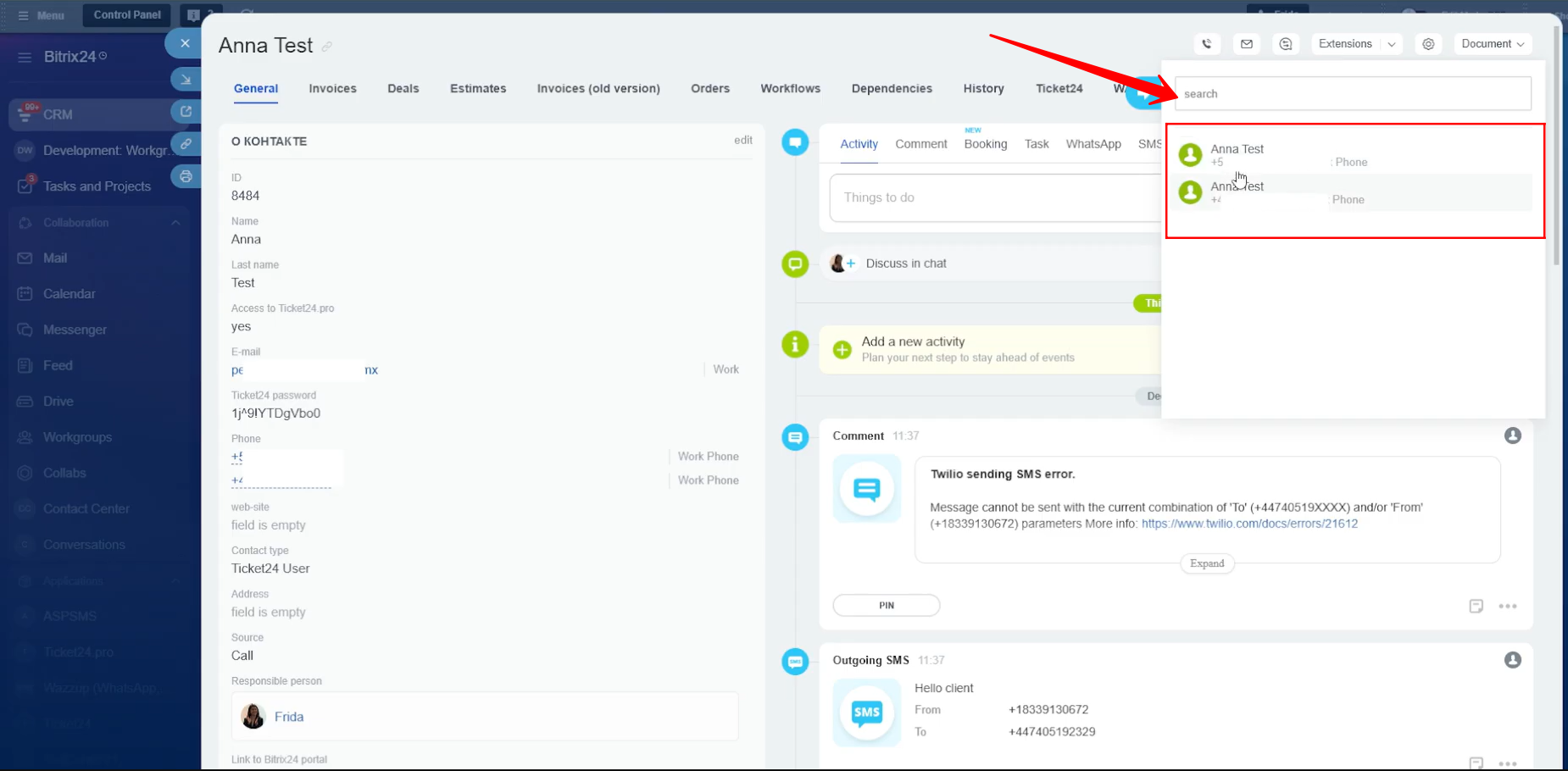1568x771 pixels.
Task: Open three-dots menu on Comment entry
Action: (x=1507, y=607)
